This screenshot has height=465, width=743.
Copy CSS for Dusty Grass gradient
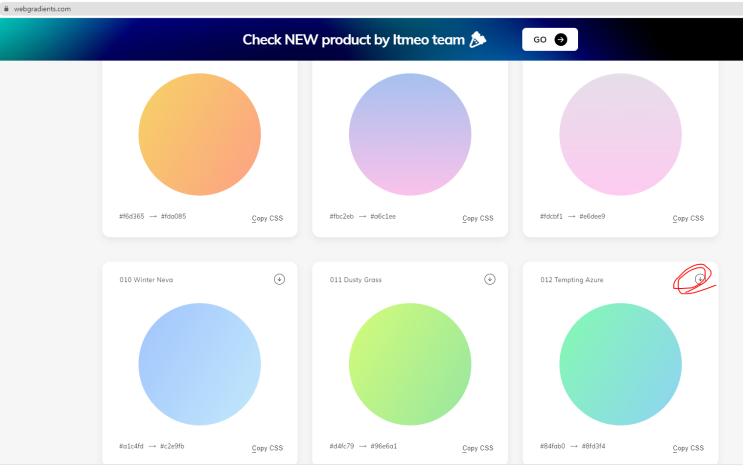pyautogui.click(x=478, y=448)
